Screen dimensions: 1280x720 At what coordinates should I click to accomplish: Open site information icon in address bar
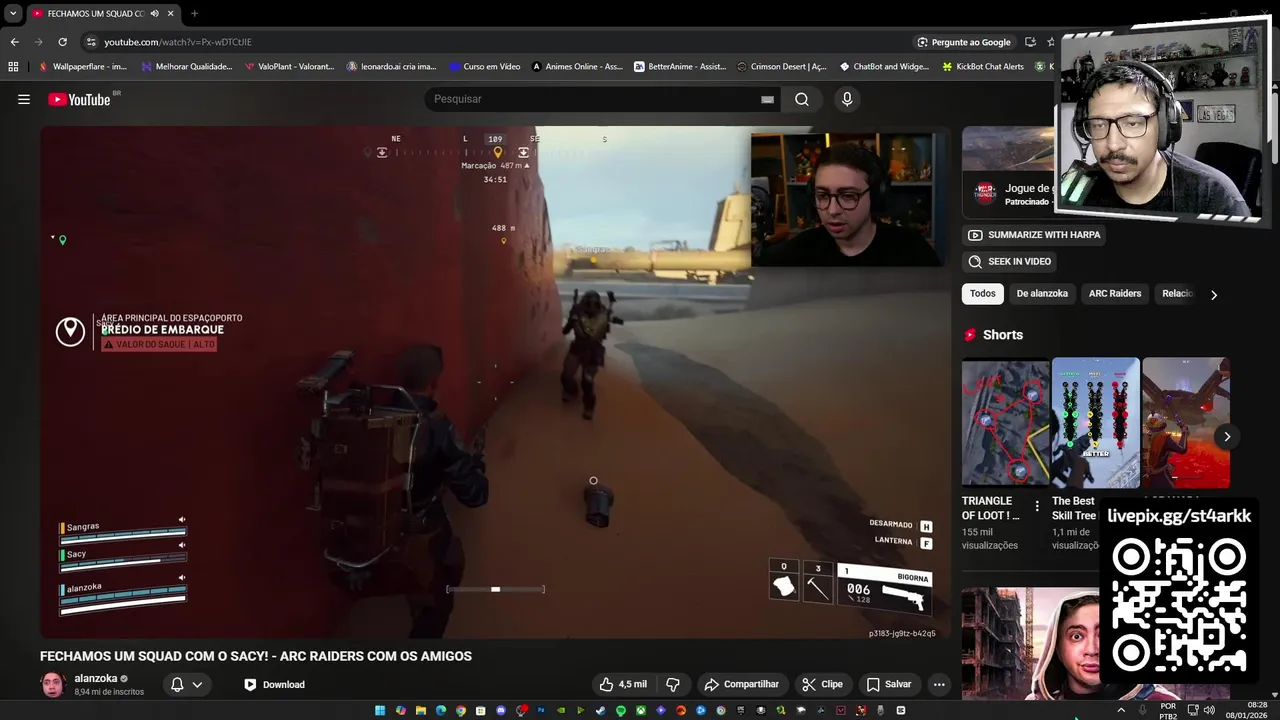91,42
